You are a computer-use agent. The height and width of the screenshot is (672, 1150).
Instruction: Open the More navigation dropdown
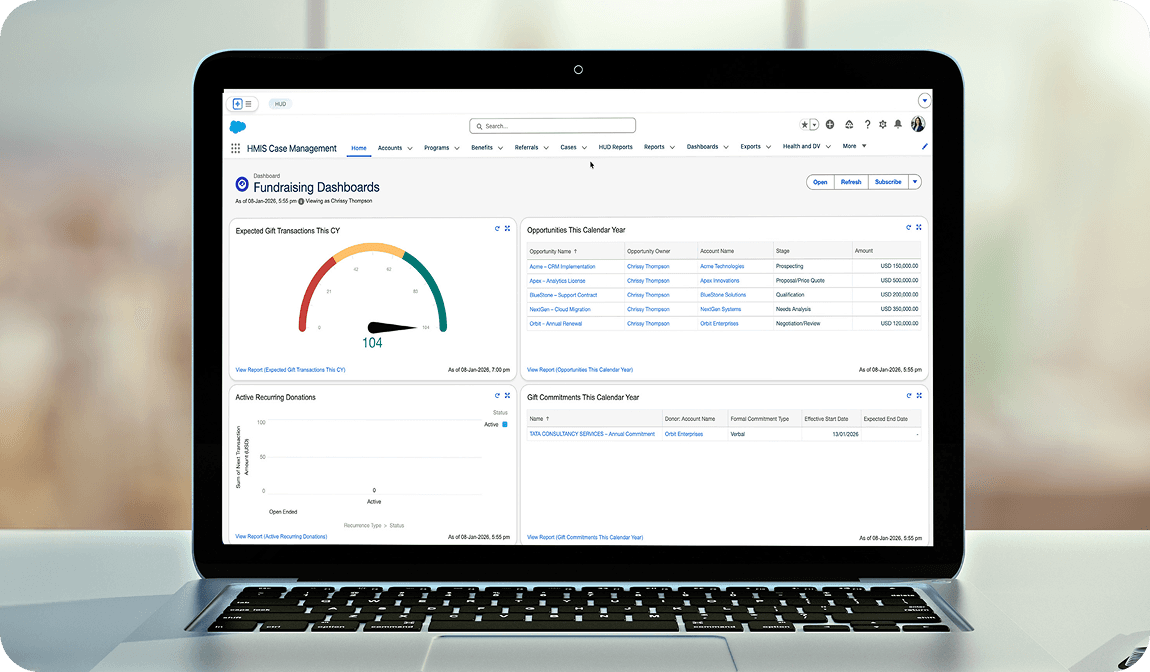[854, 146]
